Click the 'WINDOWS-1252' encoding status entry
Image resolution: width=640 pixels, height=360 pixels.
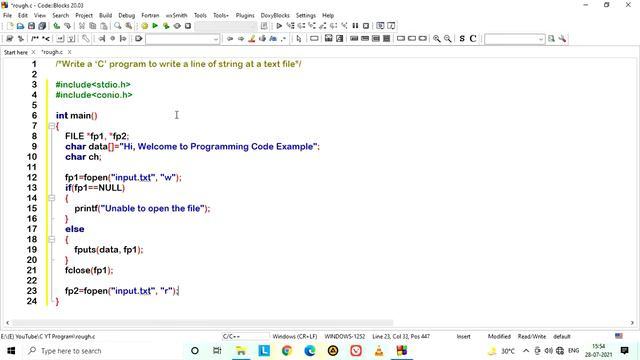(344, 336)
